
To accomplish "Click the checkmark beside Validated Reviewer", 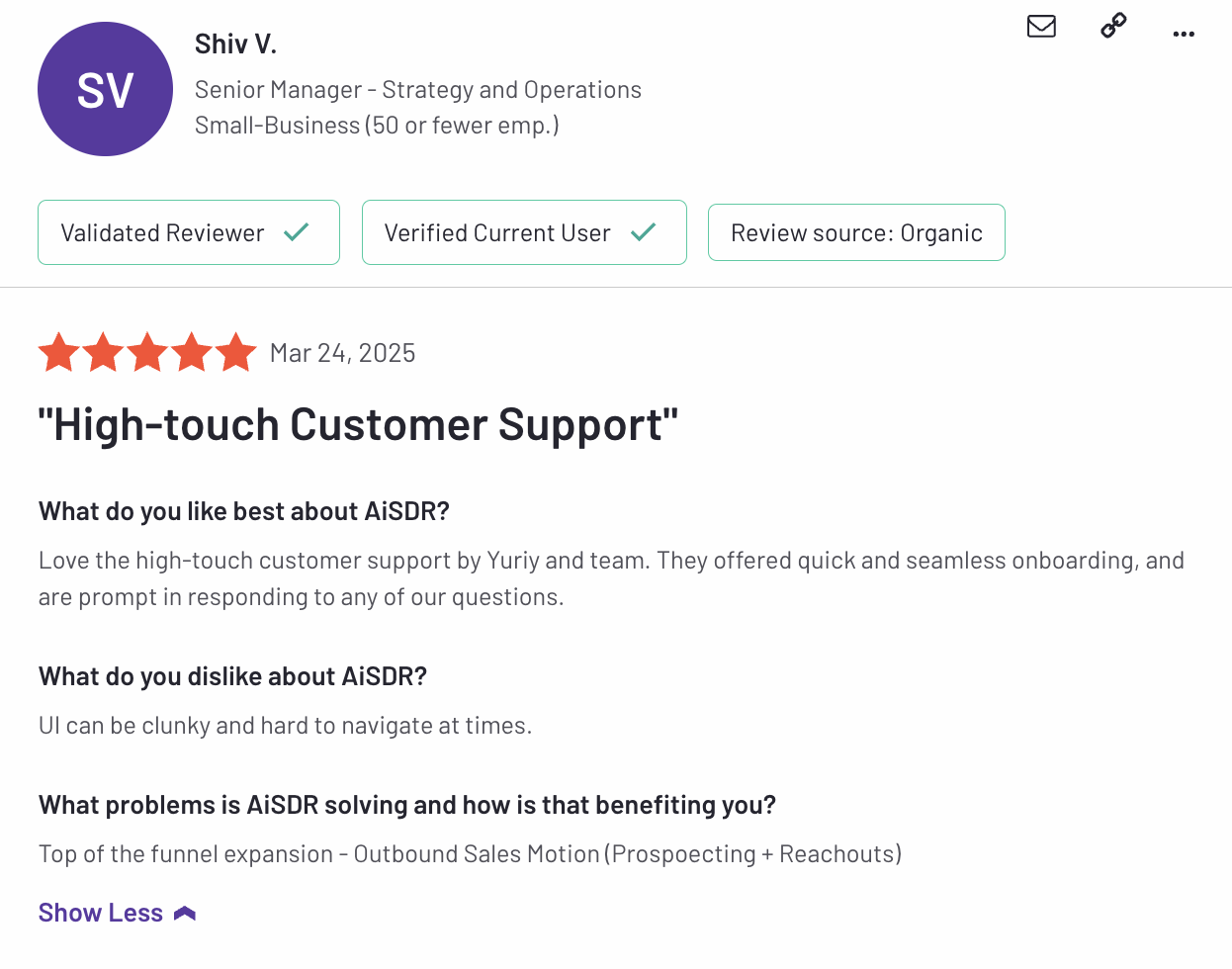I will pyautogui.click(x=297, y=232).
